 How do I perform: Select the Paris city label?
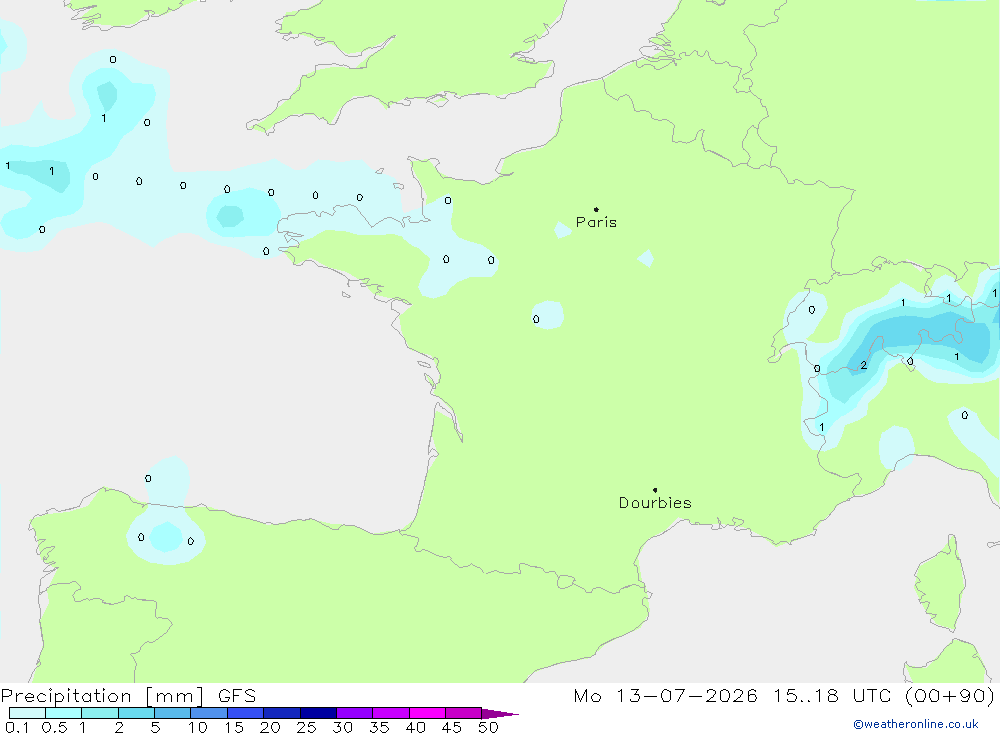click(596, 222)
